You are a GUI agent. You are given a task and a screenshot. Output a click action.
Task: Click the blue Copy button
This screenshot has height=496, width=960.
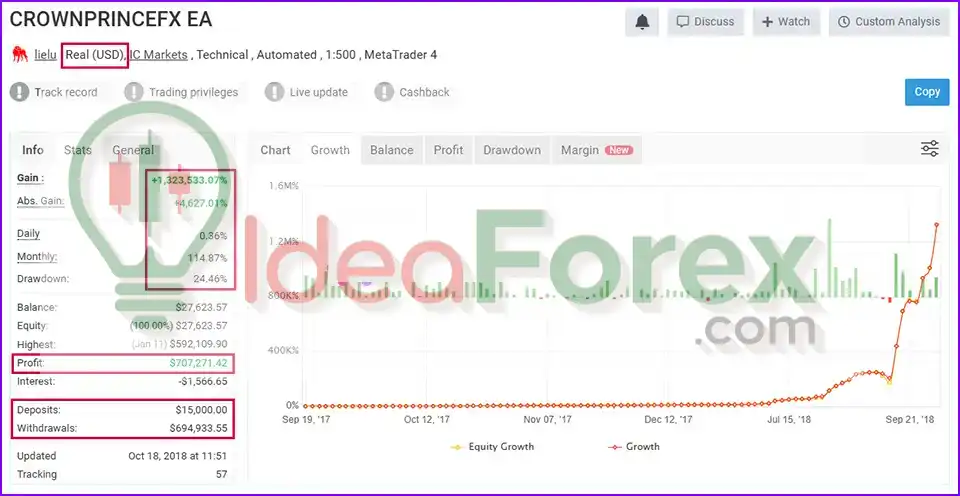coord(927,92)
